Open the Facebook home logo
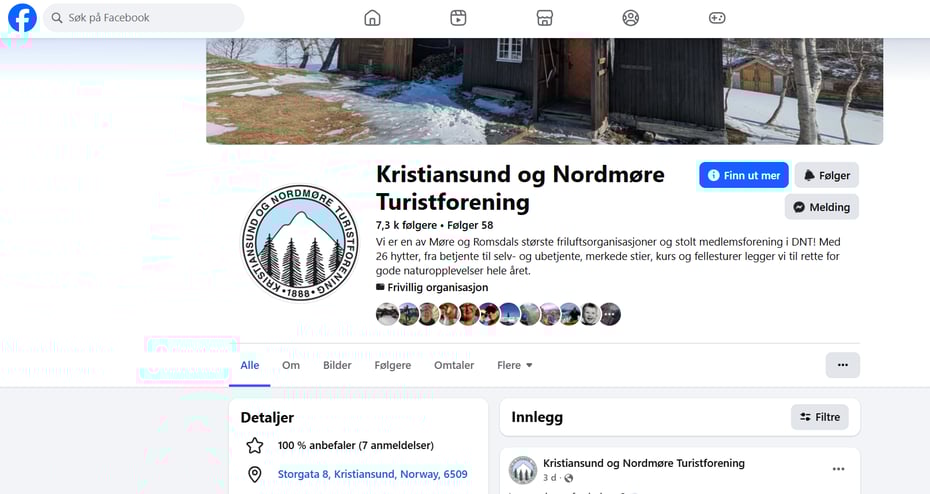The height and width of the screenshot is (494, 930). coord(22,18)
